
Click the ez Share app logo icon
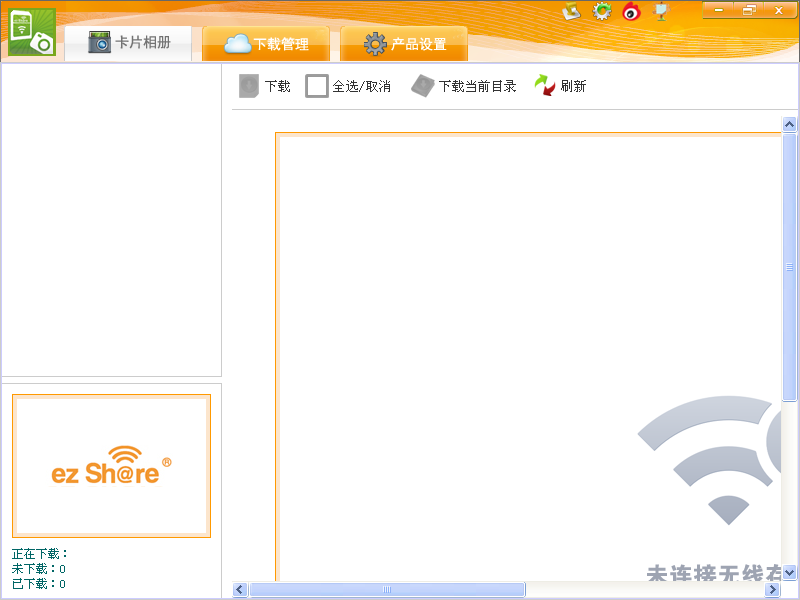tap(32, 32)
